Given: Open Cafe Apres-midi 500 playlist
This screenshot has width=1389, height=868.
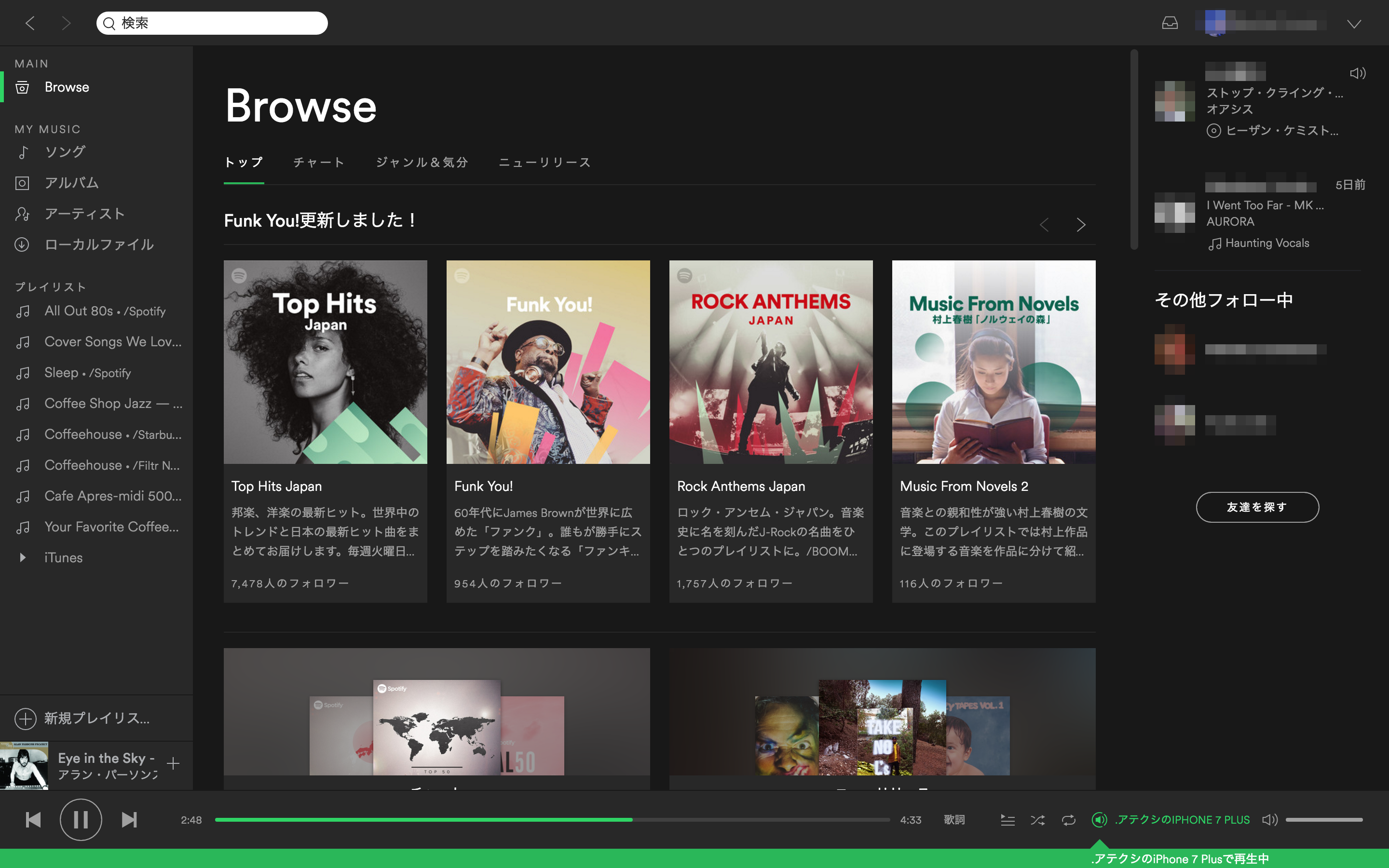Looking at the screenshot, I should tap(113, 496).
